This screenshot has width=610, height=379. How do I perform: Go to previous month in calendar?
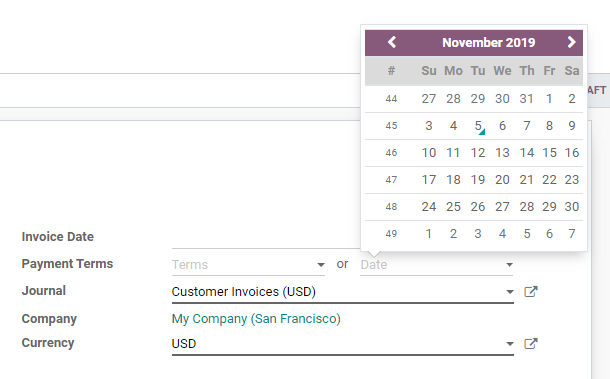(x=392, y=42)
